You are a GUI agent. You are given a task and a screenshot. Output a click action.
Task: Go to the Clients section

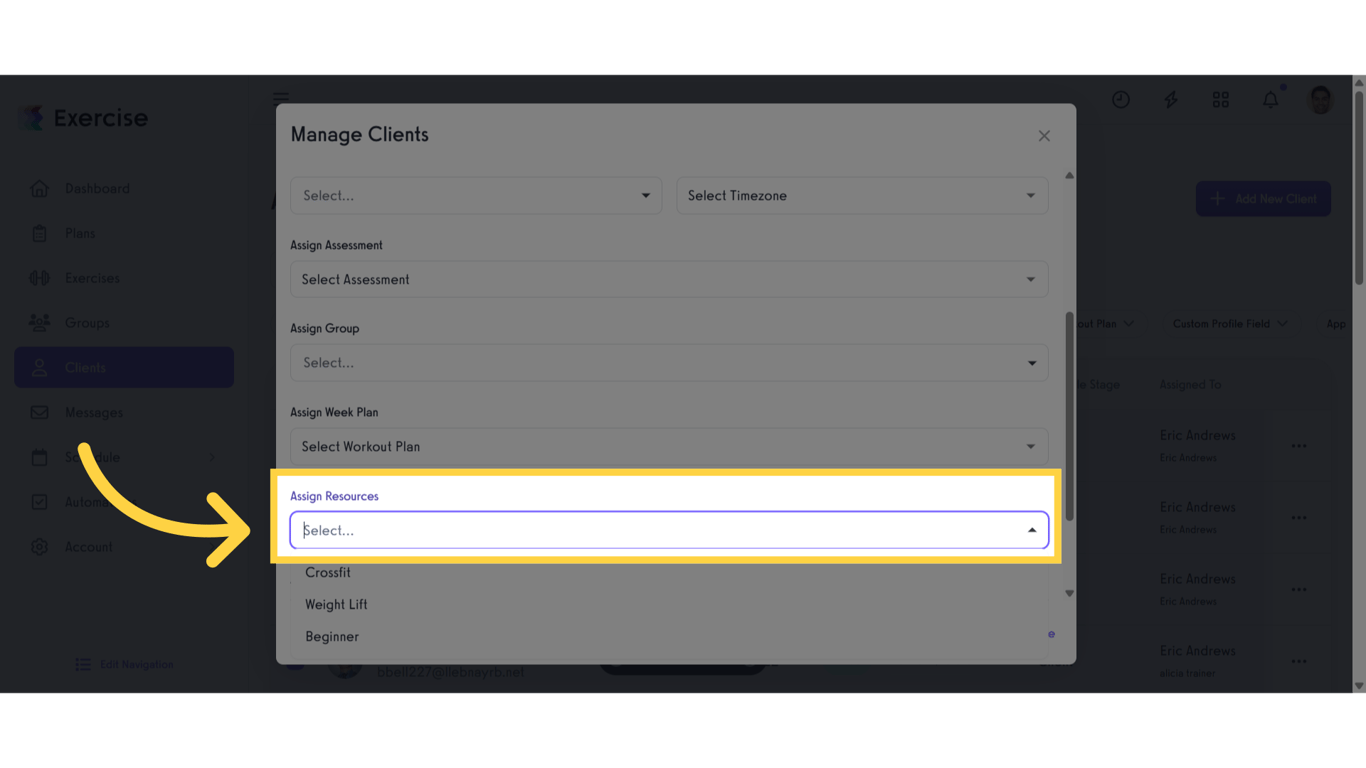85,367
